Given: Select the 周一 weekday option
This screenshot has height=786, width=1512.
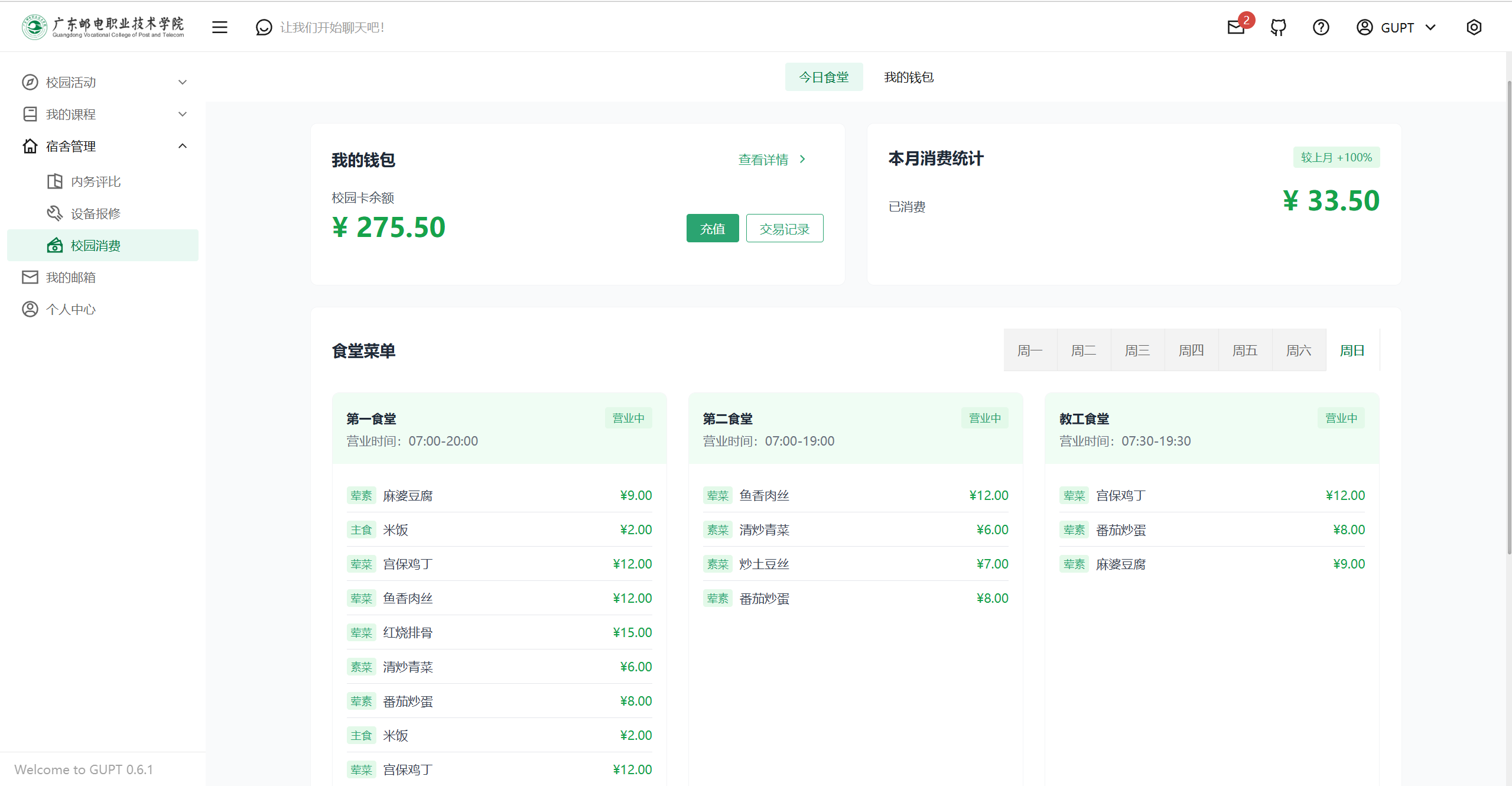Looking at the screenshot, I should coord(1030,350).
